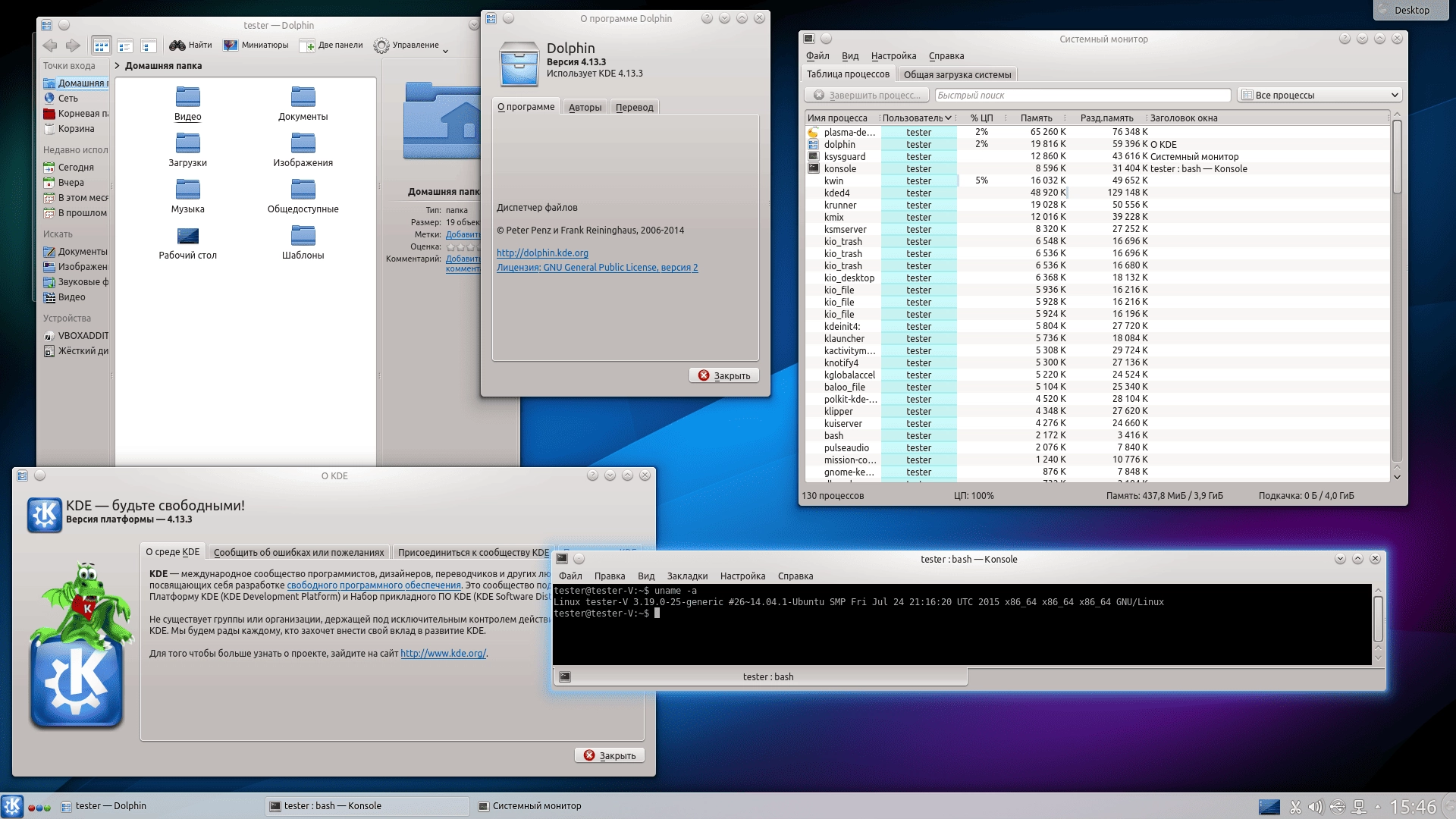The width and height of the screenshot is (1456, 819).
Task: Open the KDE application launcher
Action: click(12, 806)
